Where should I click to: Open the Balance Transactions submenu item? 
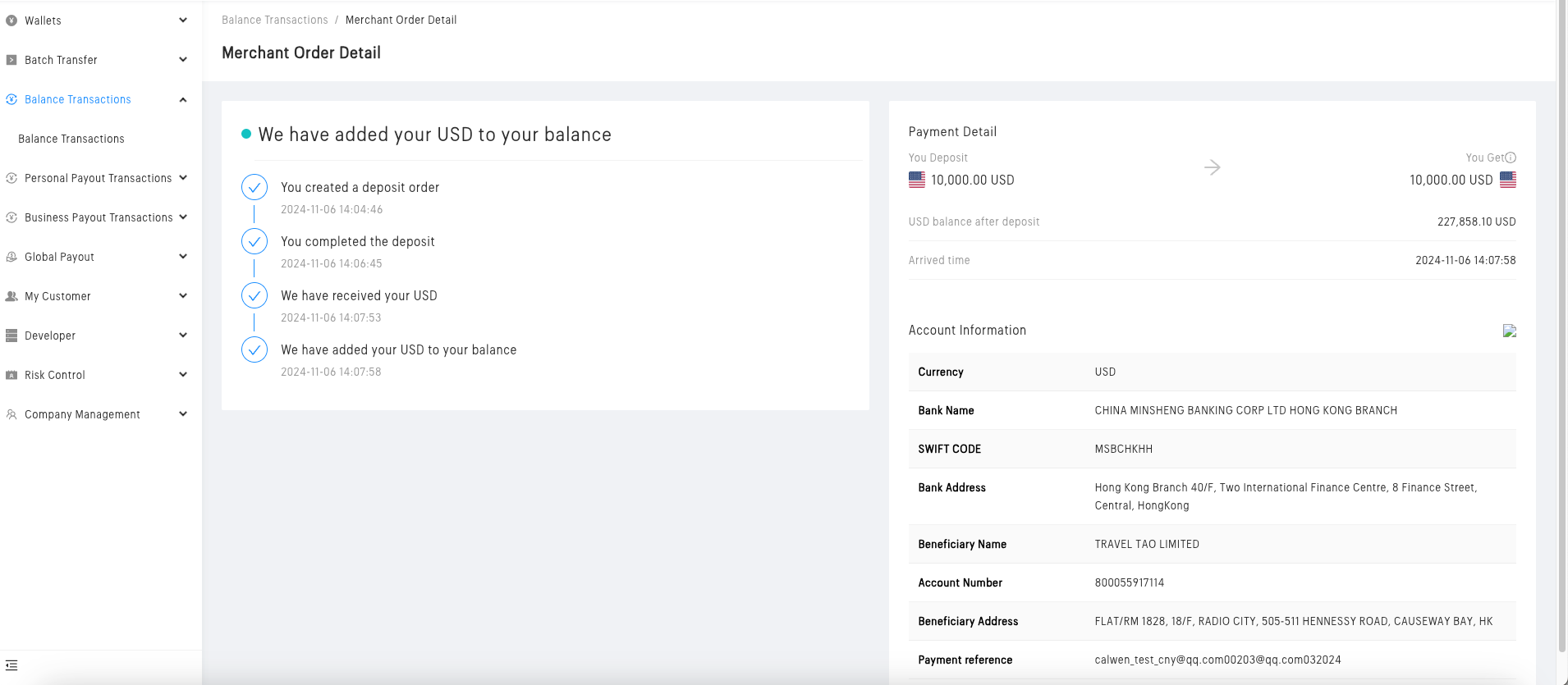click(x=71, y=139)
